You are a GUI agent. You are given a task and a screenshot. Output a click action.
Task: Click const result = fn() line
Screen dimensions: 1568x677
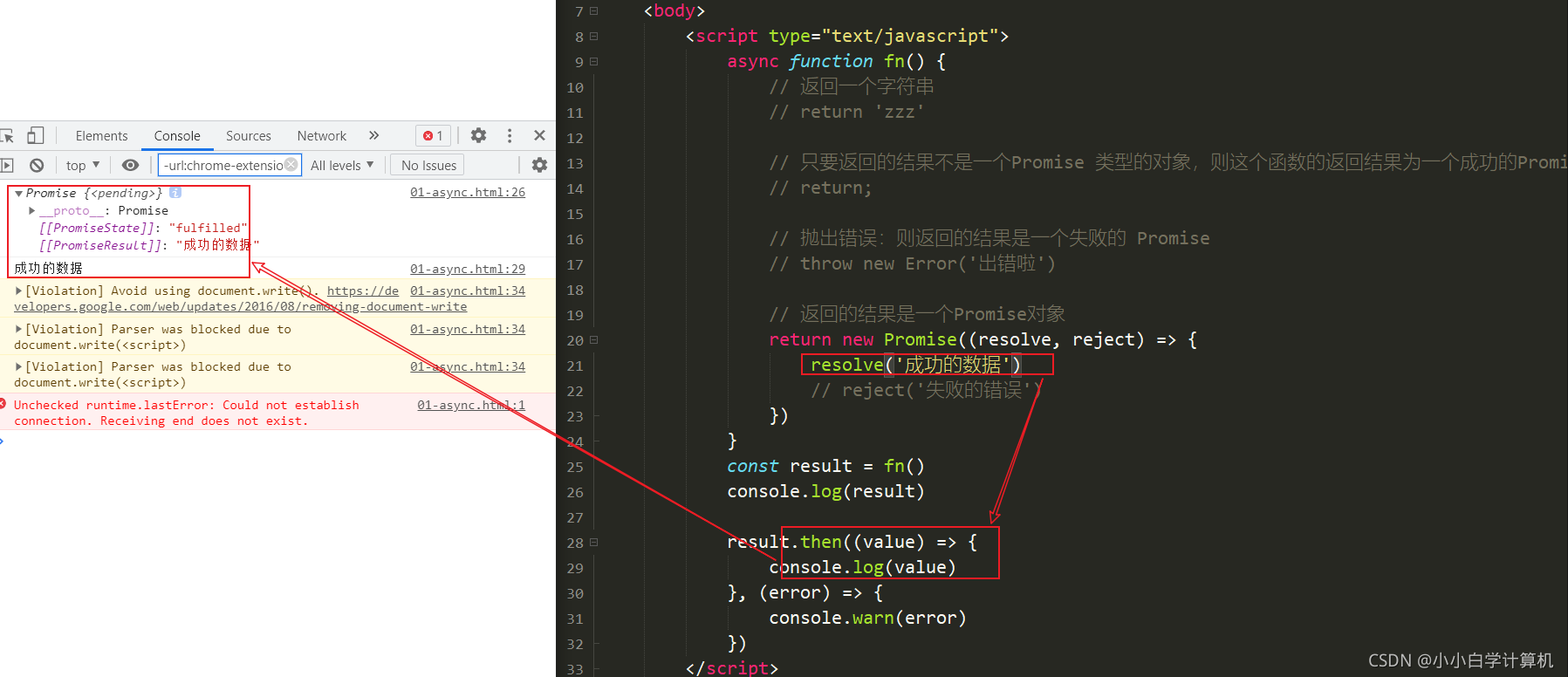point(825,466)
